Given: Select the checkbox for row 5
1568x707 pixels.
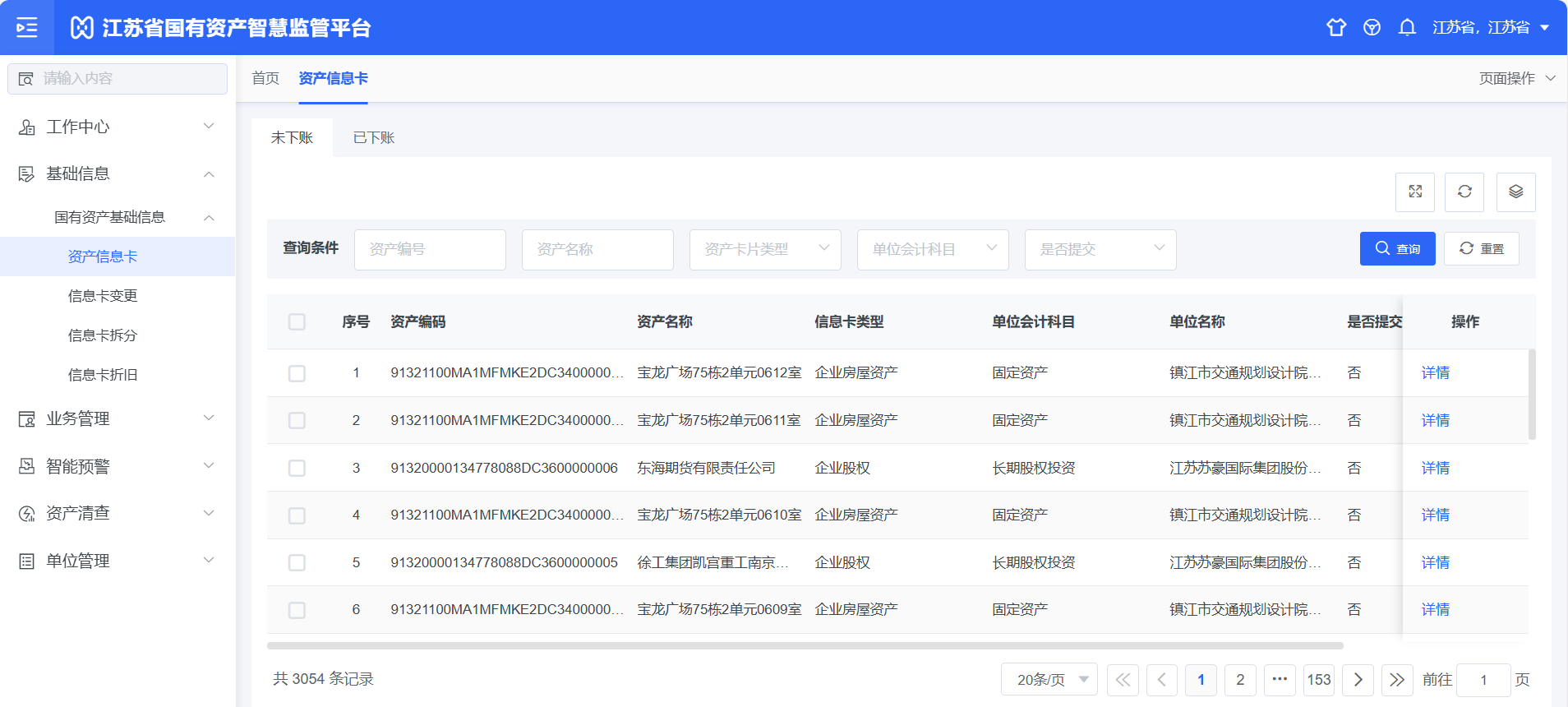Looking at the screenshot, I should (x=297, y=562).
